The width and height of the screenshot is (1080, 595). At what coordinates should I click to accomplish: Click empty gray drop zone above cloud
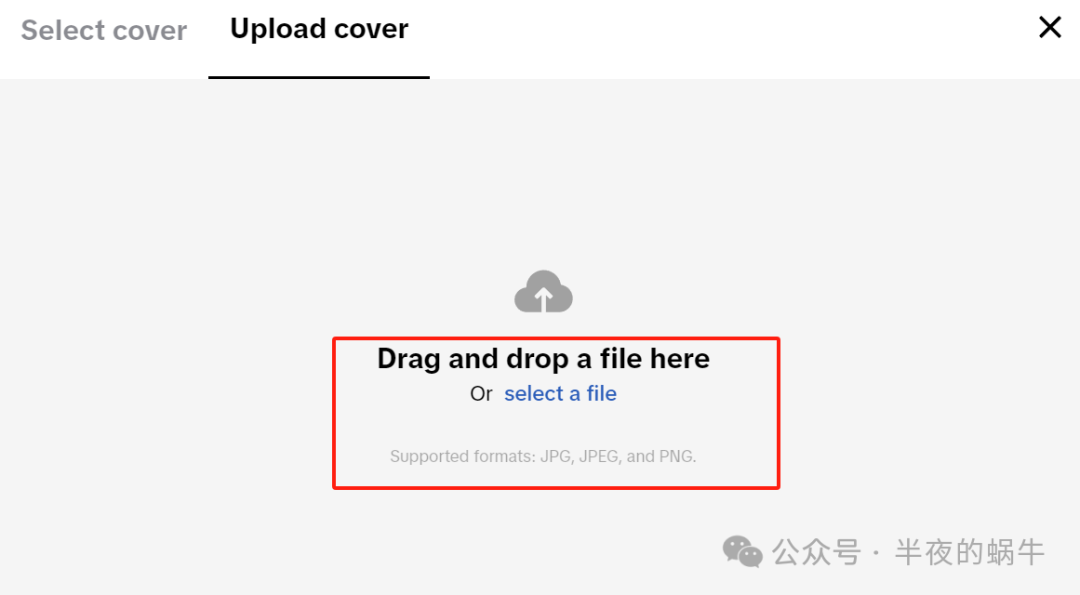pyautogui.click(x=543, y=172)
